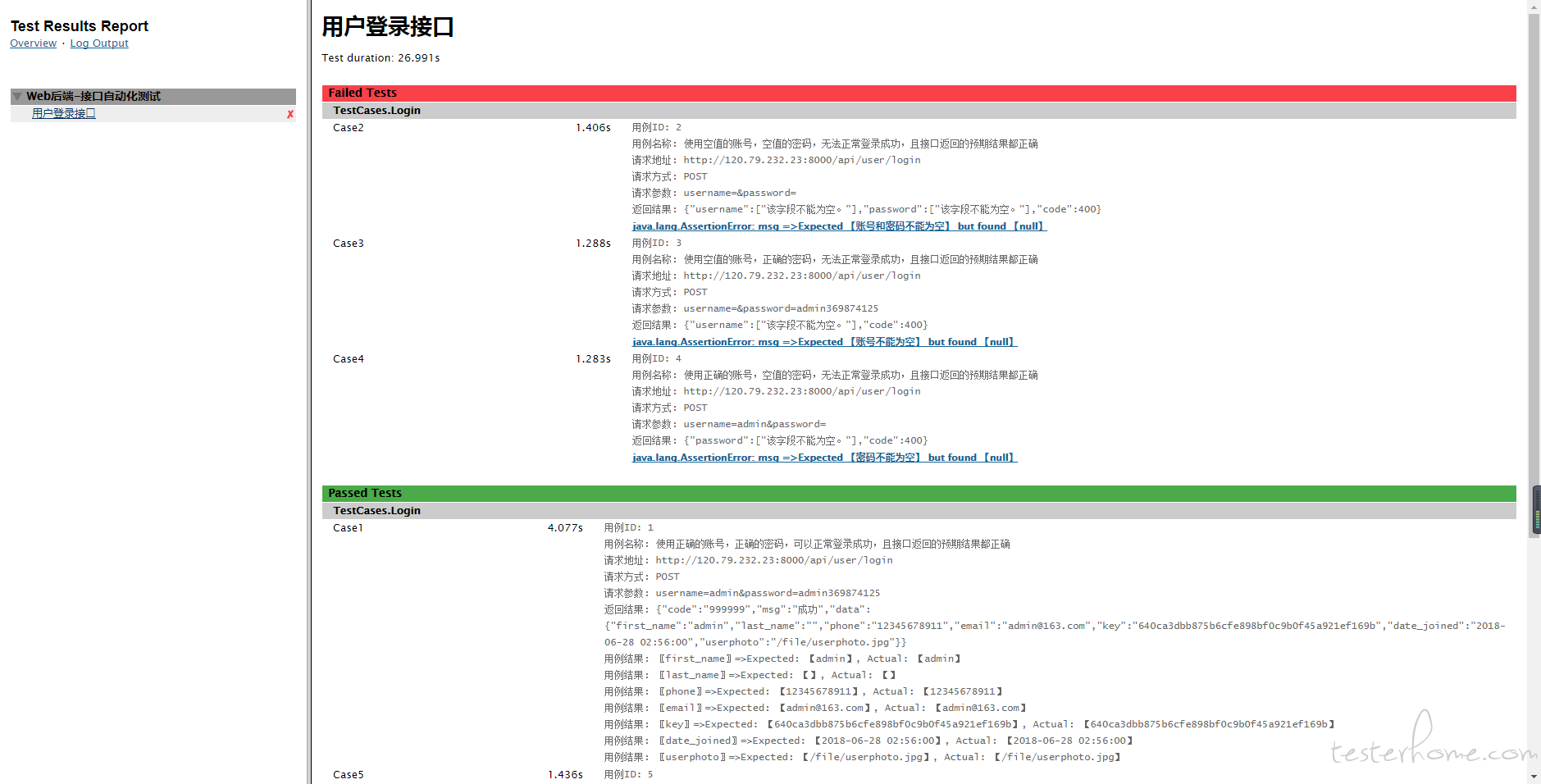Expand Case2 AssertionError 账号和密码不能为空 stack trace
The width and height of the screenshot is (1541, 784).
coord(839,226)
